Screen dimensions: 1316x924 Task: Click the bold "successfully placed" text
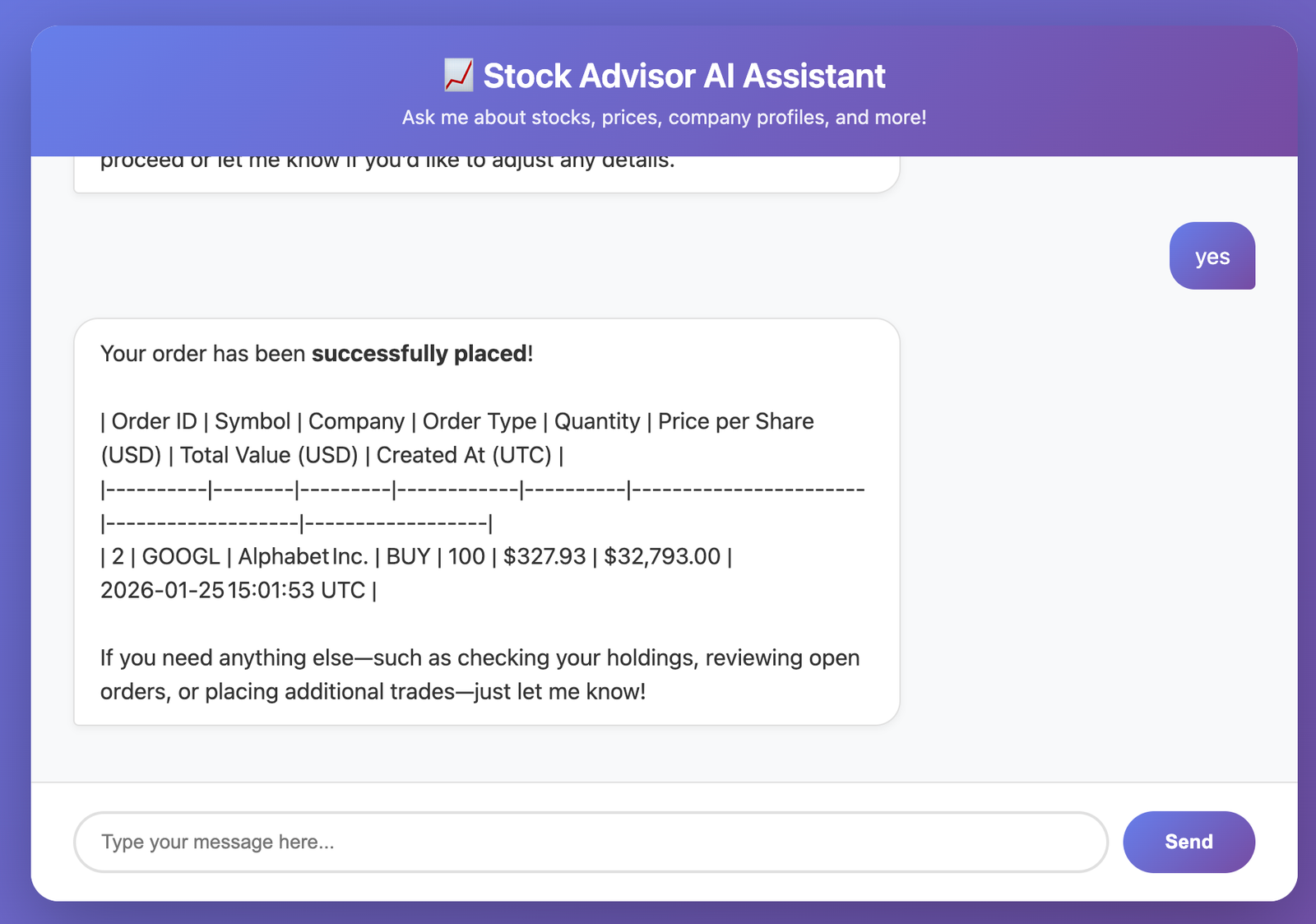pyautogui.click(x=419, y=354)
